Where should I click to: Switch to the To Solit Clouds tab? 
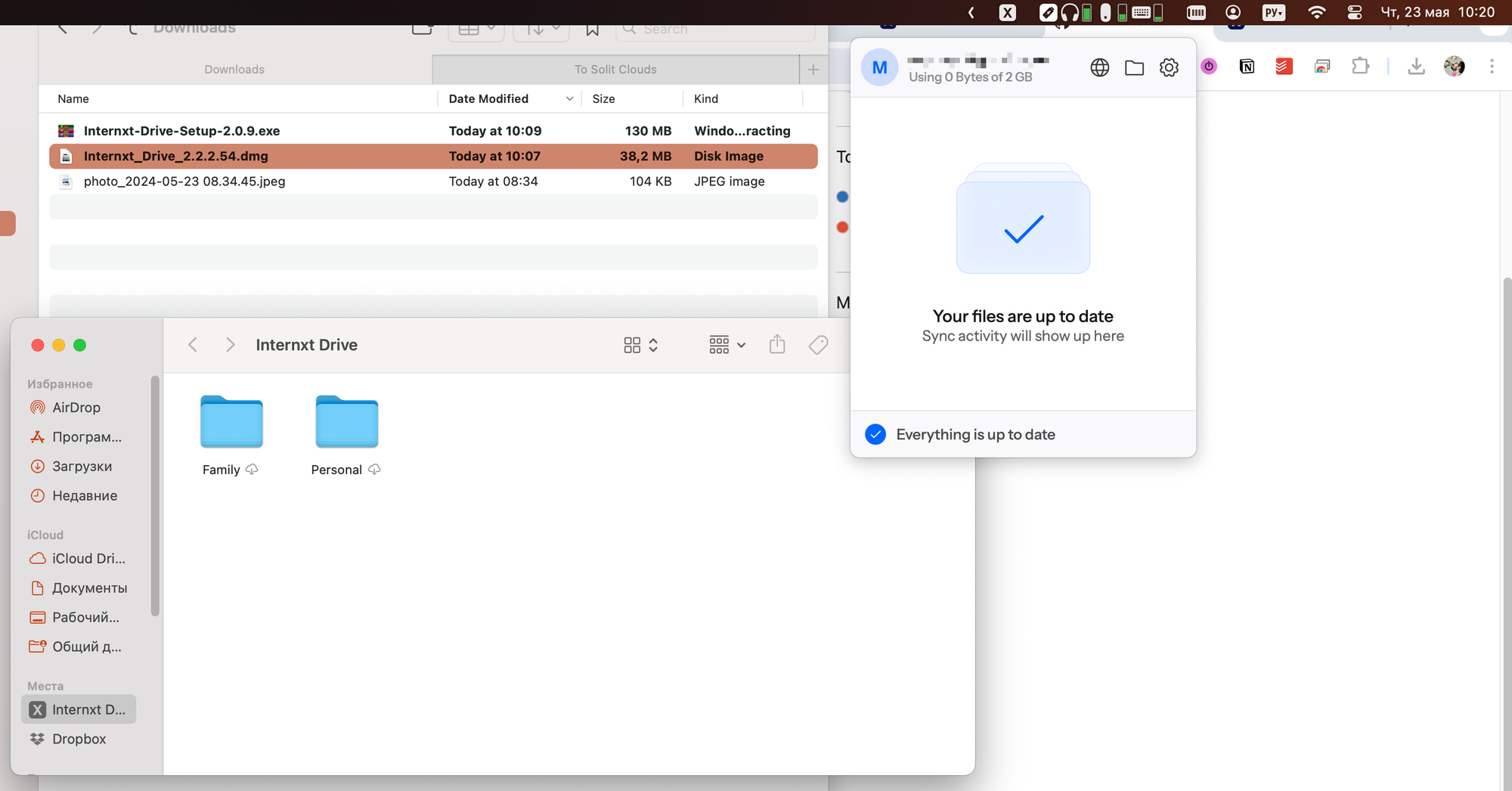615,70
